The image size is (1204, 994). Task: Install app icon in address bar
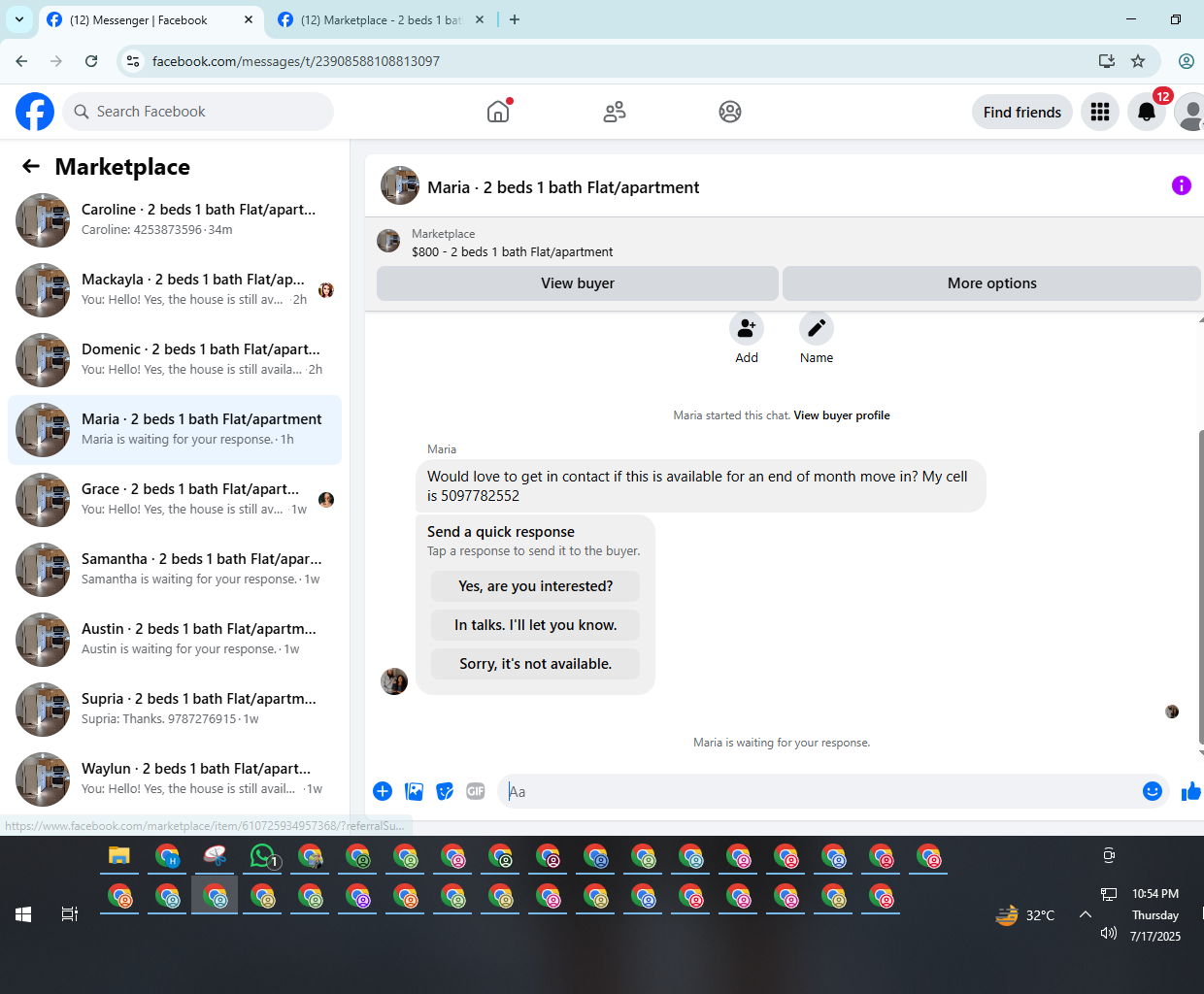(1107, 61)
